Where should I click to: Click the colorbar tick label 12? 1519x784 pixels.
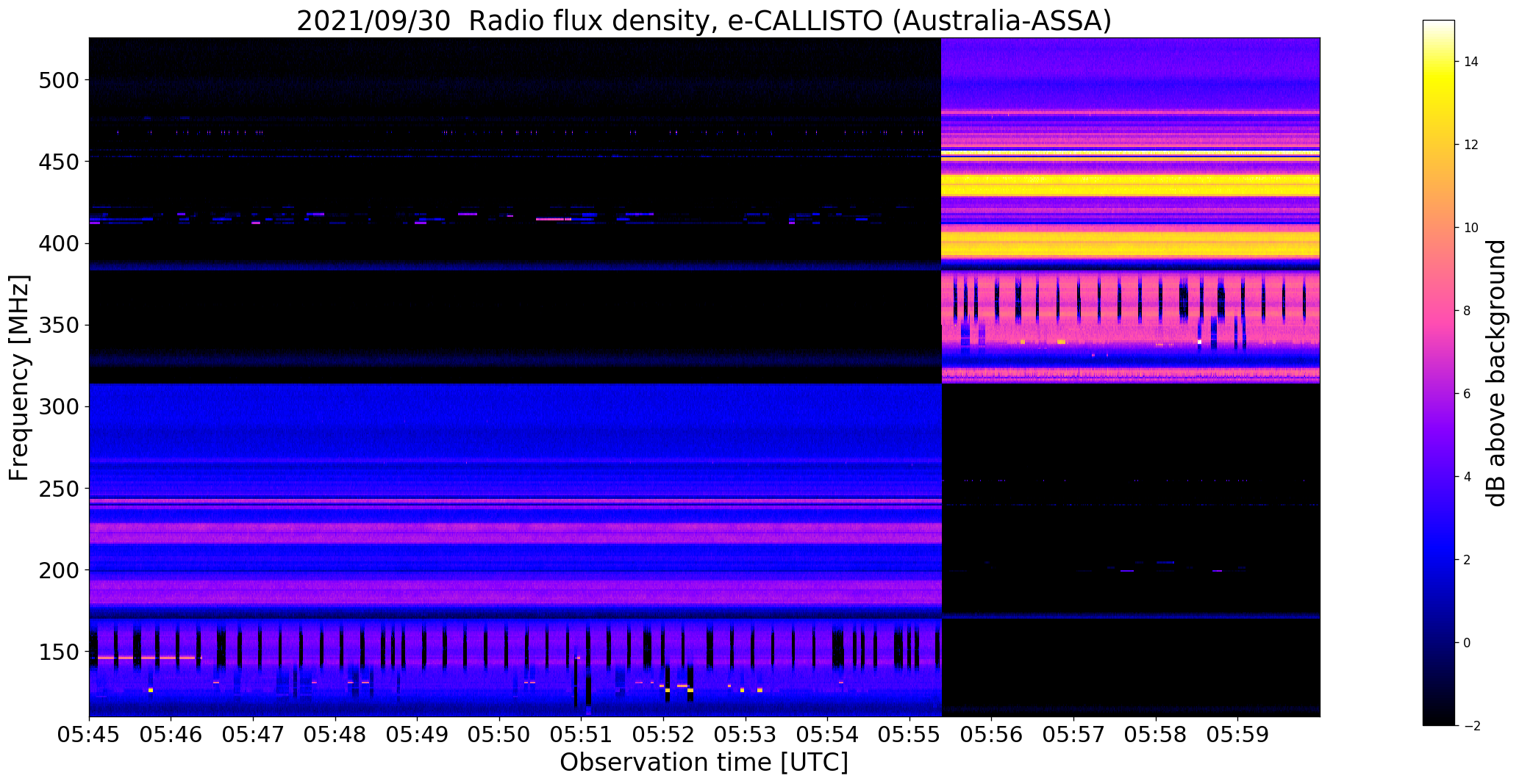1471,145
